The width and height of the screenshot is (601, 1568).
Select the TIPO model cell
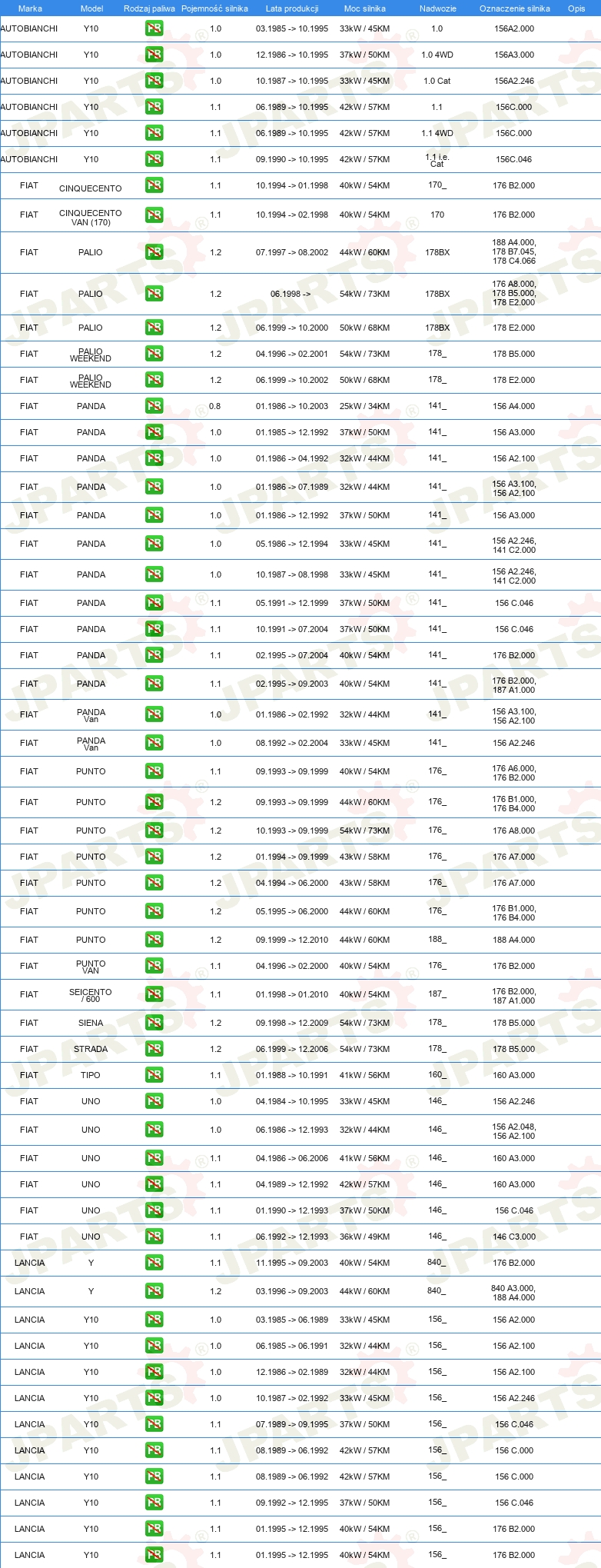click(91, 1075)
